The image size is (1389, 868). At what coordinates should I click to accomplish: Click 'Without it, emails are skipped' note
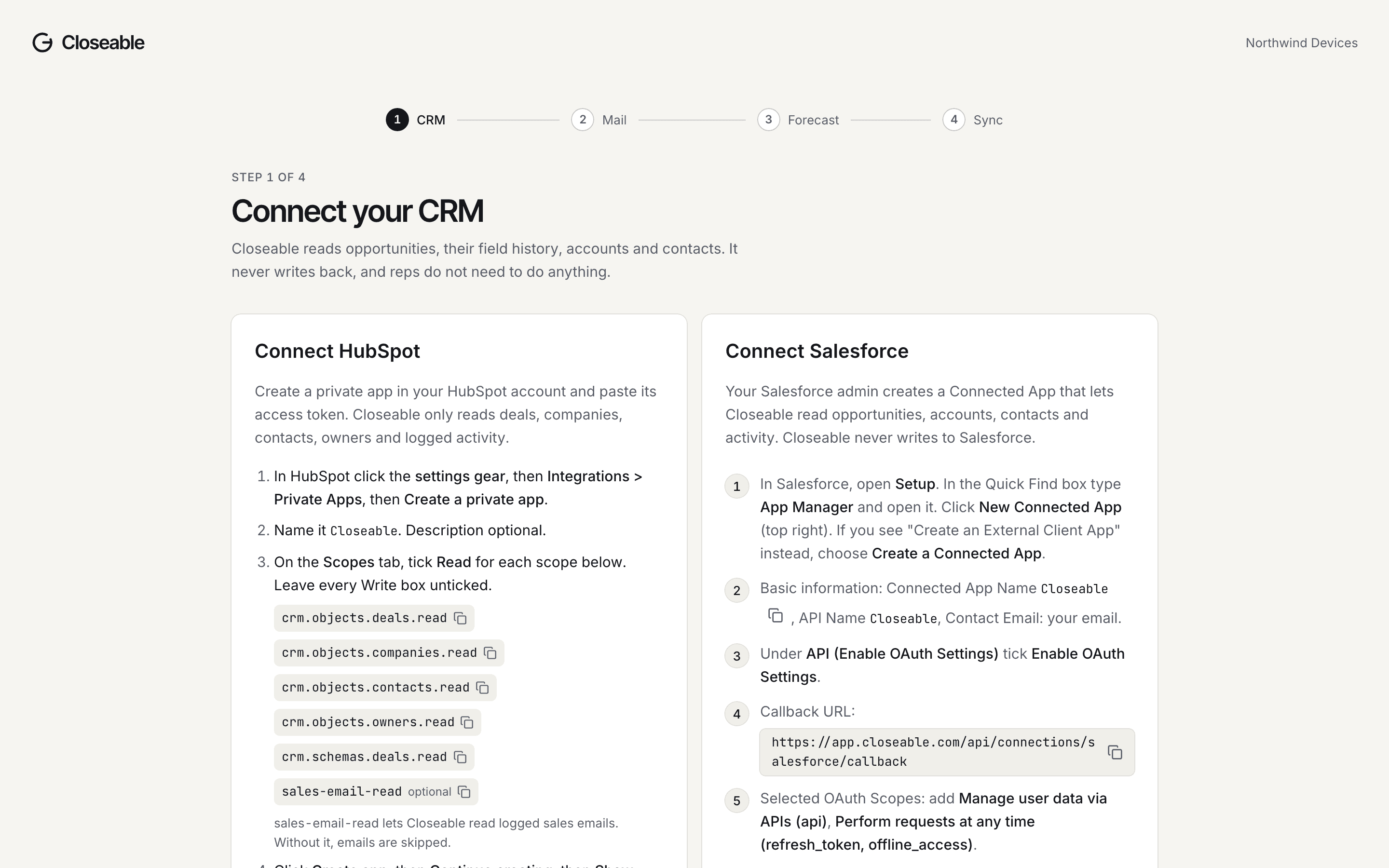[x=362, y=842]
